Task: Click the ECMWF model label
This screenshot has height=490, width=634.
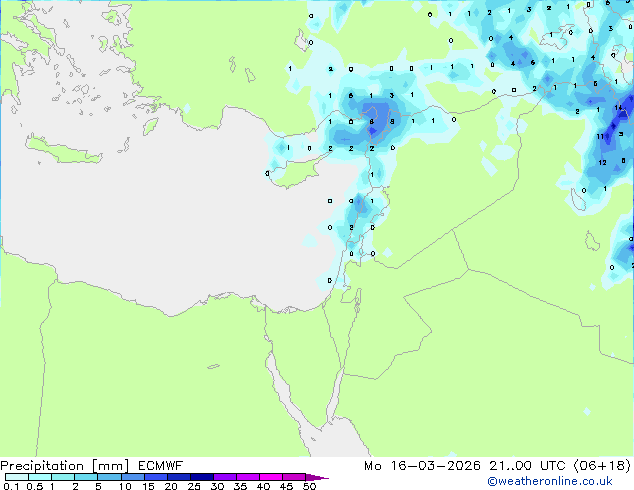Action: pyautogui.click(x=161, y=466)
